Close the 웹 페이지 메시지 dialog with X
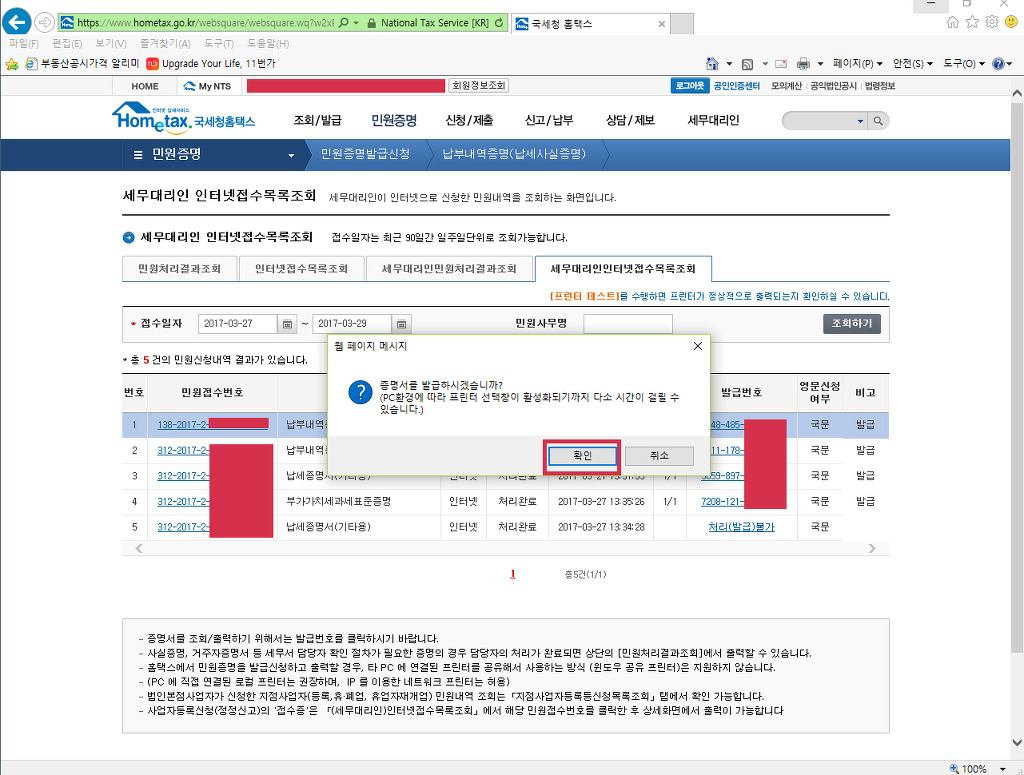 697,346
